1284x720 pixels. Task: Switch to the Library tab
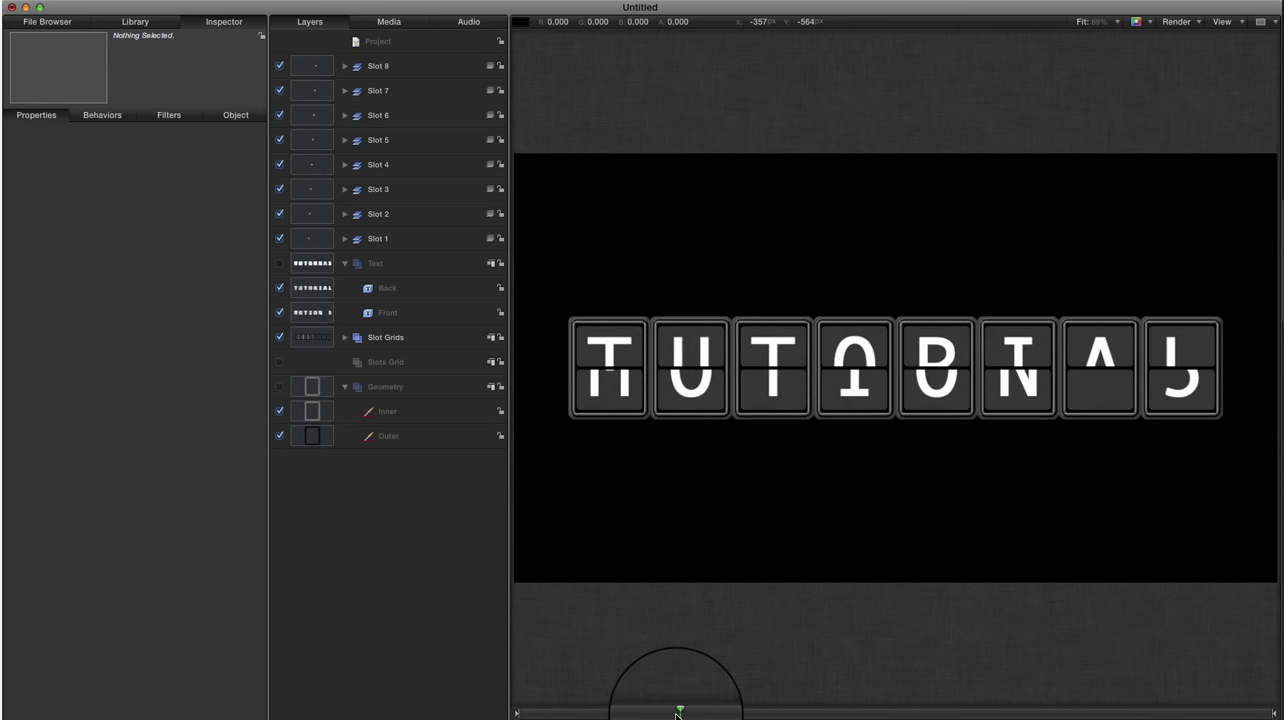135,22
